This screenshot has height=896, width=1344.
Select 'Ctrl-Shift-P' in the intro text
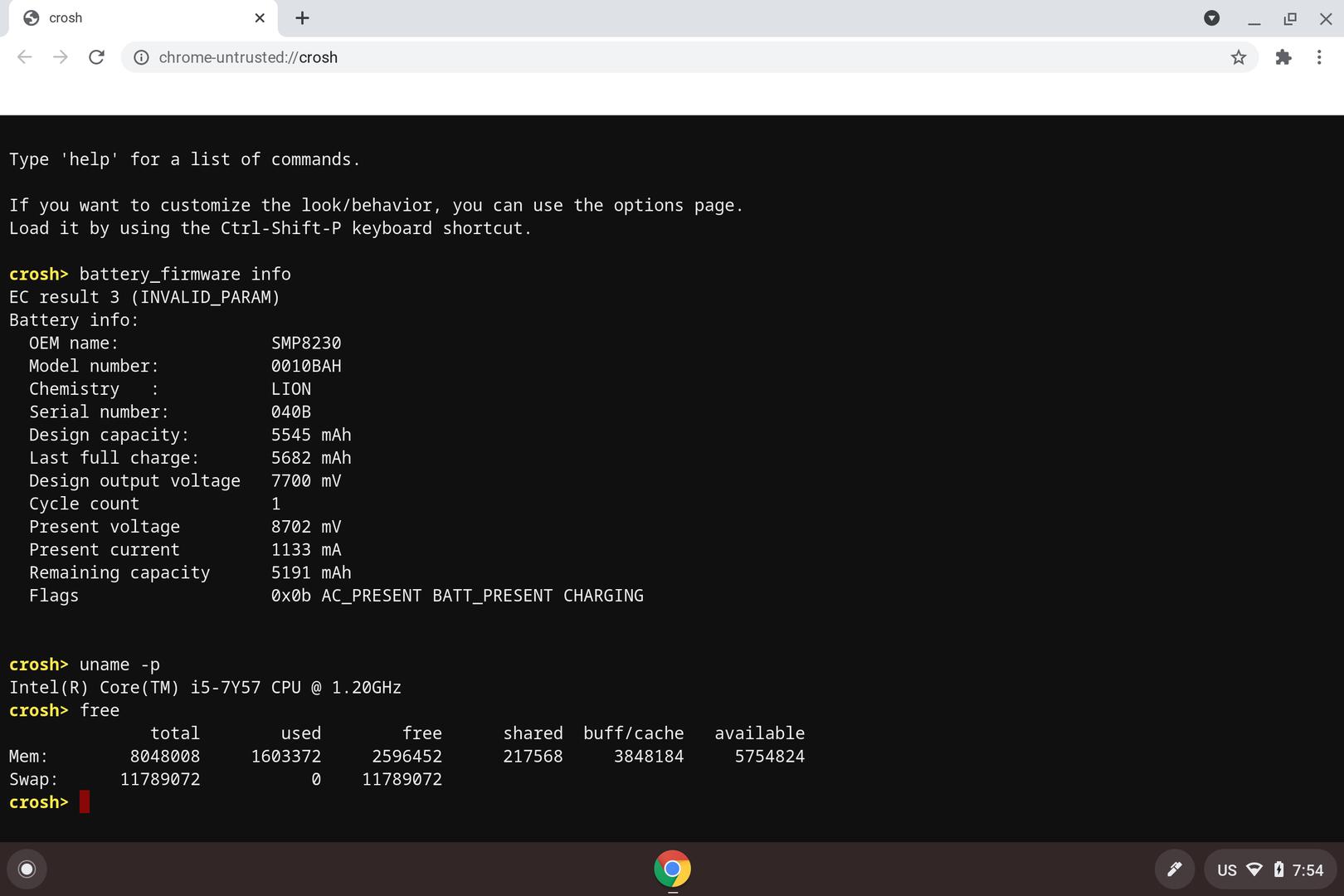[281, 228]
